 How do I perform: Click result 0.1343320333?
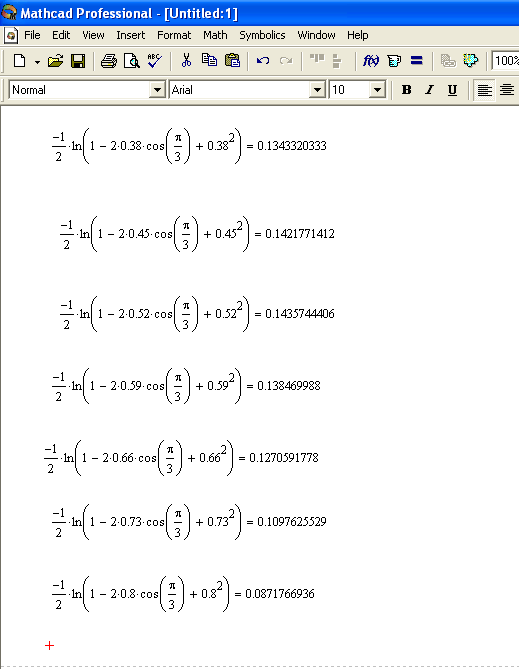point(292,146)
